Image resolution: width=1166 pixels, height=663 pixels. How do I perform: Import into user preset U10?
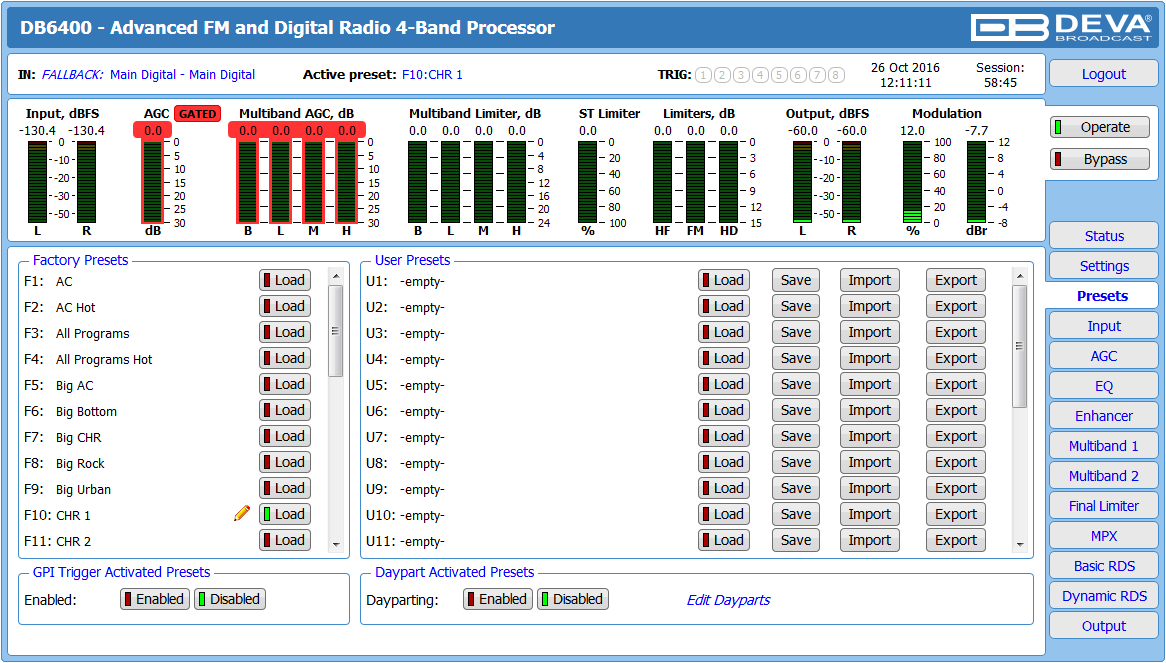(x=869, y=514)
